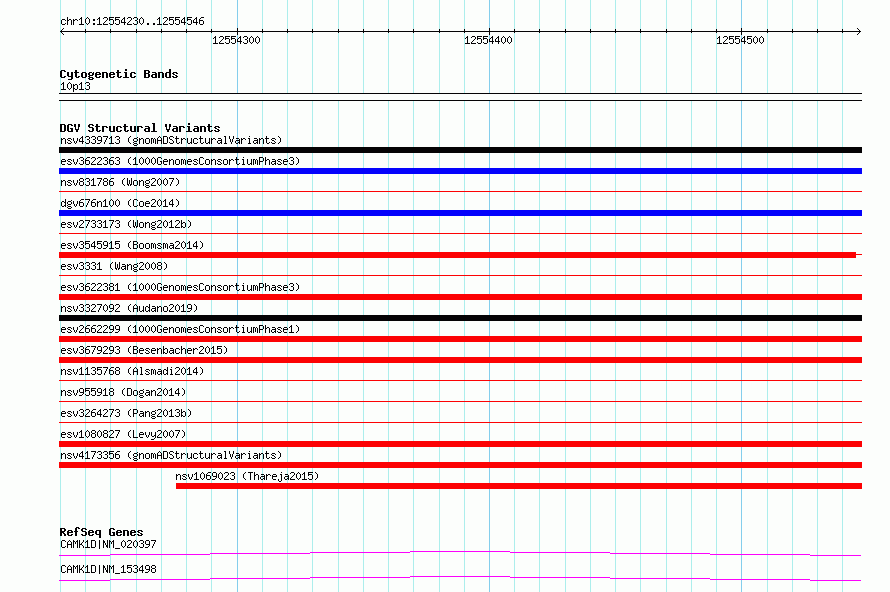Click ruler position 12554300

pyautogui.click(x=236, y=40)
